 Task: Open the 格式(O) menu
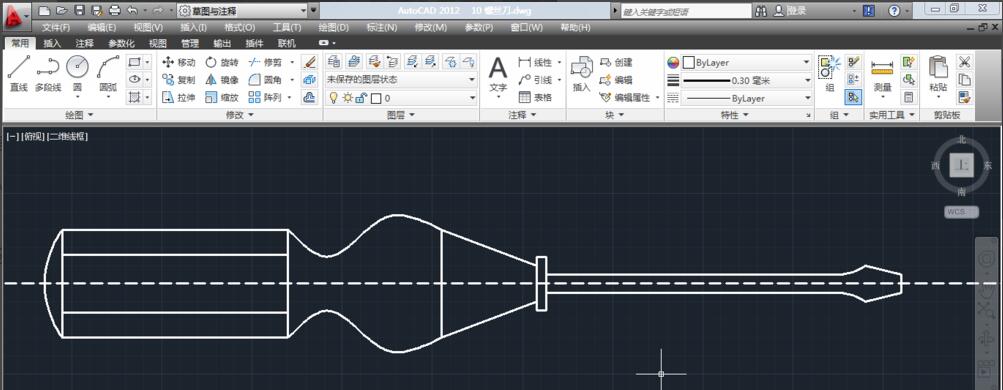click(x=240, y=27)
